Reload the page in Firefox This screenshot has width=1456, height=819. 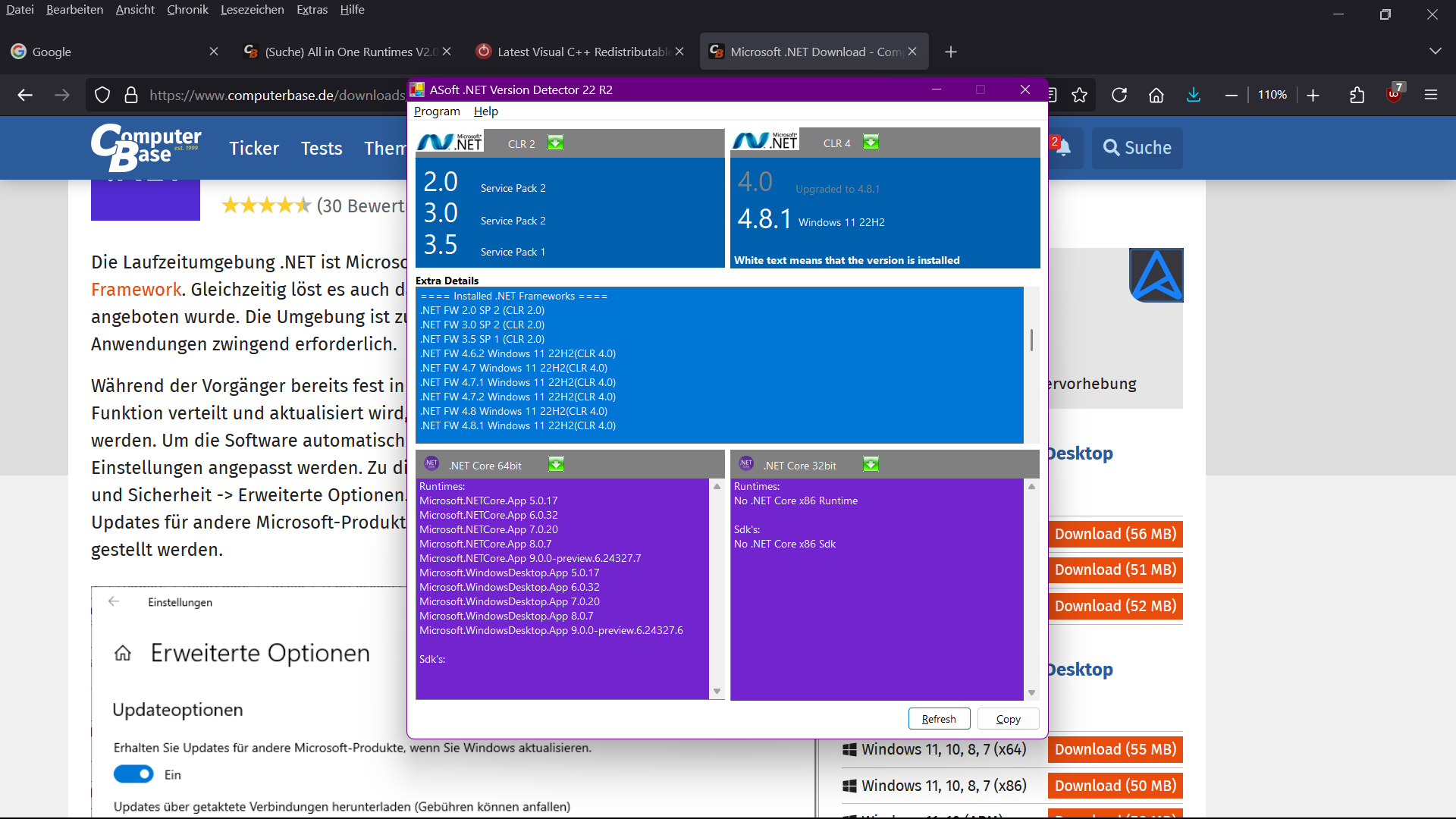click(1119, 95)
